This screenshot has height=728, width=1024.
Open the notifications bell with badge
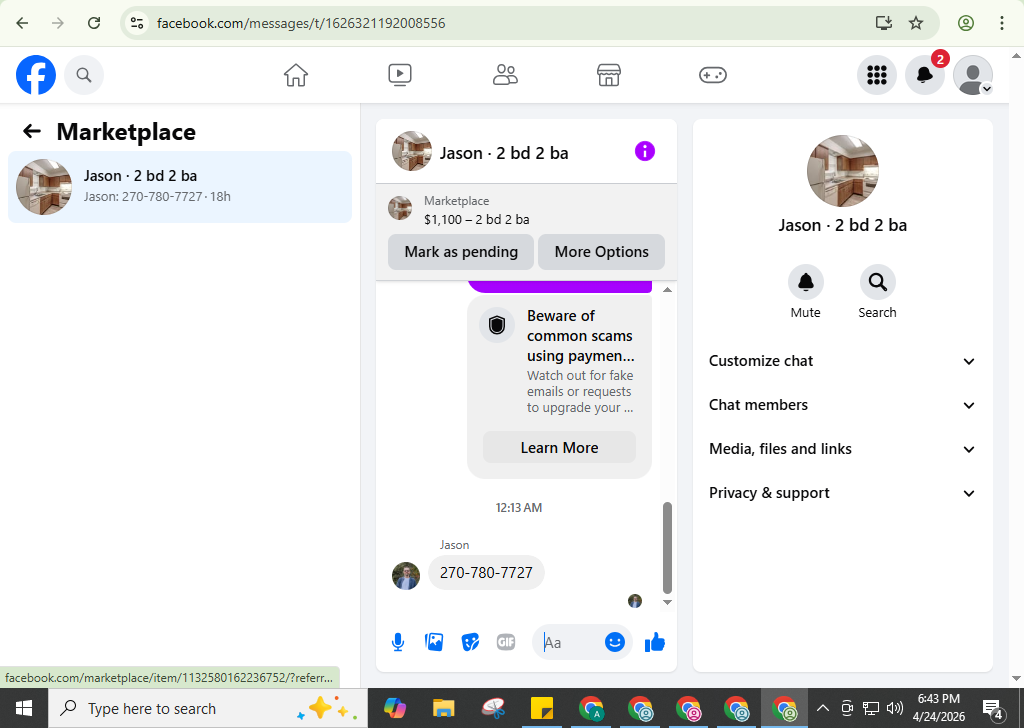(x=925, y=75)
